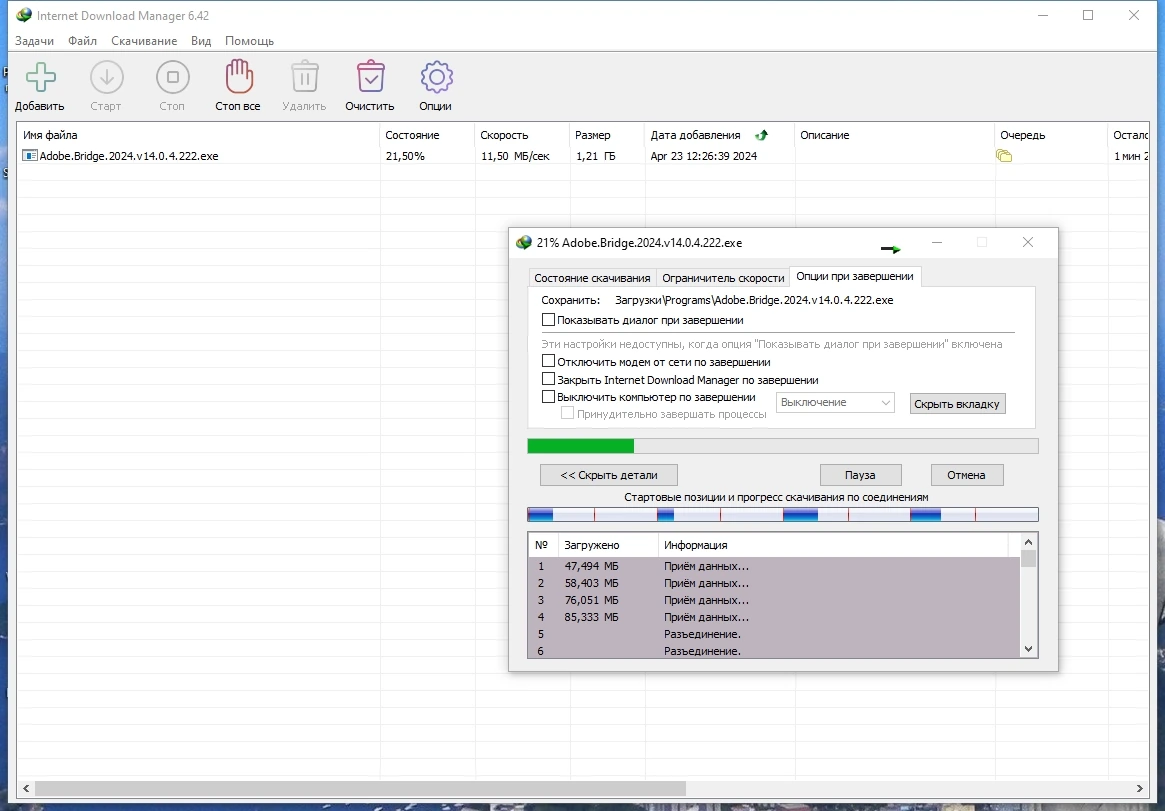Click the Отмена button
The height and width of the screenshot is (811, 1165).
(x=967, y=475)
